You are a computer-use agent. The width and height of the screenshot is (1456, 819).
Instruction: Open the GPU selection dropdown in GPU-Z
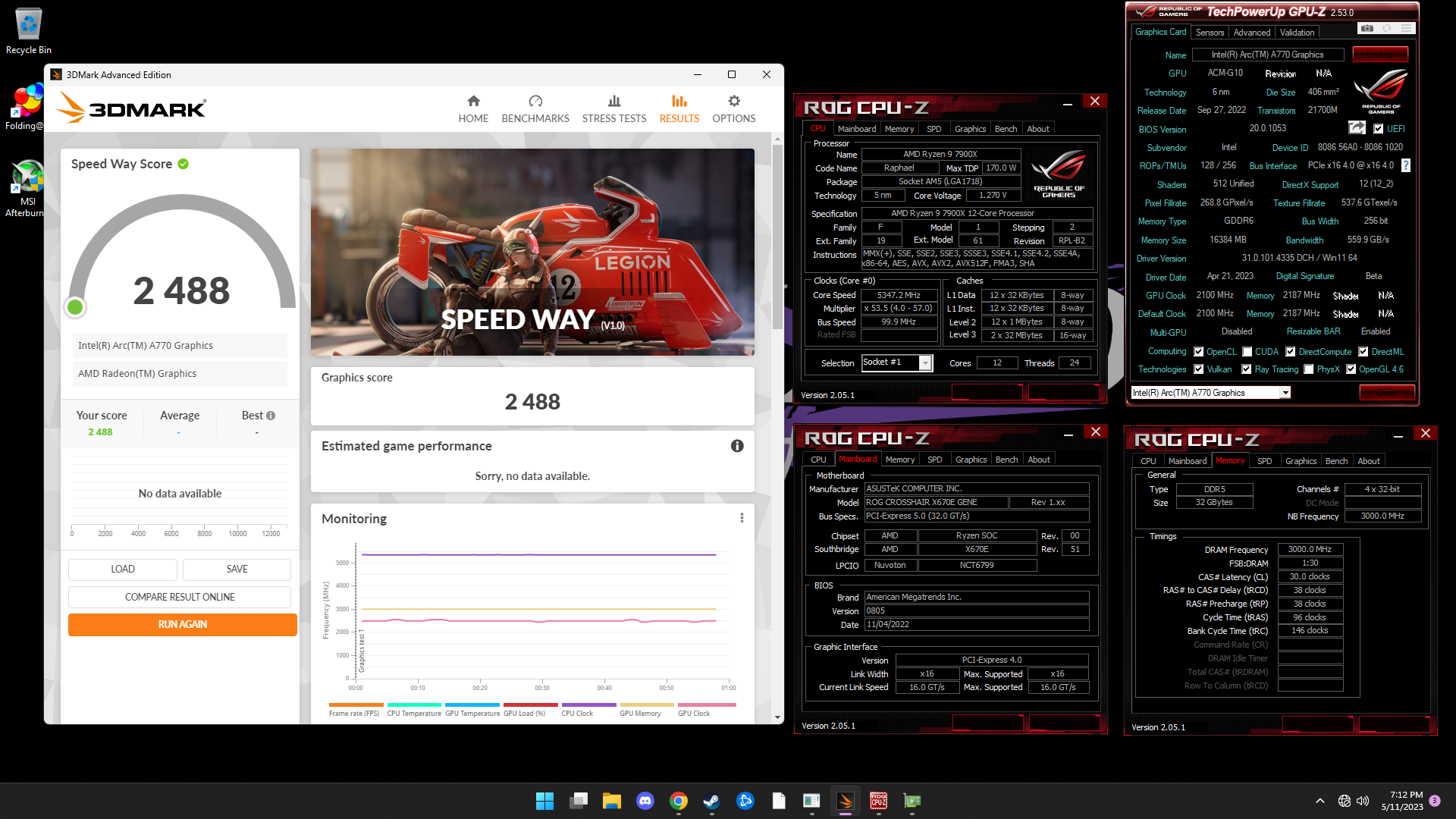coord(1211,393)
